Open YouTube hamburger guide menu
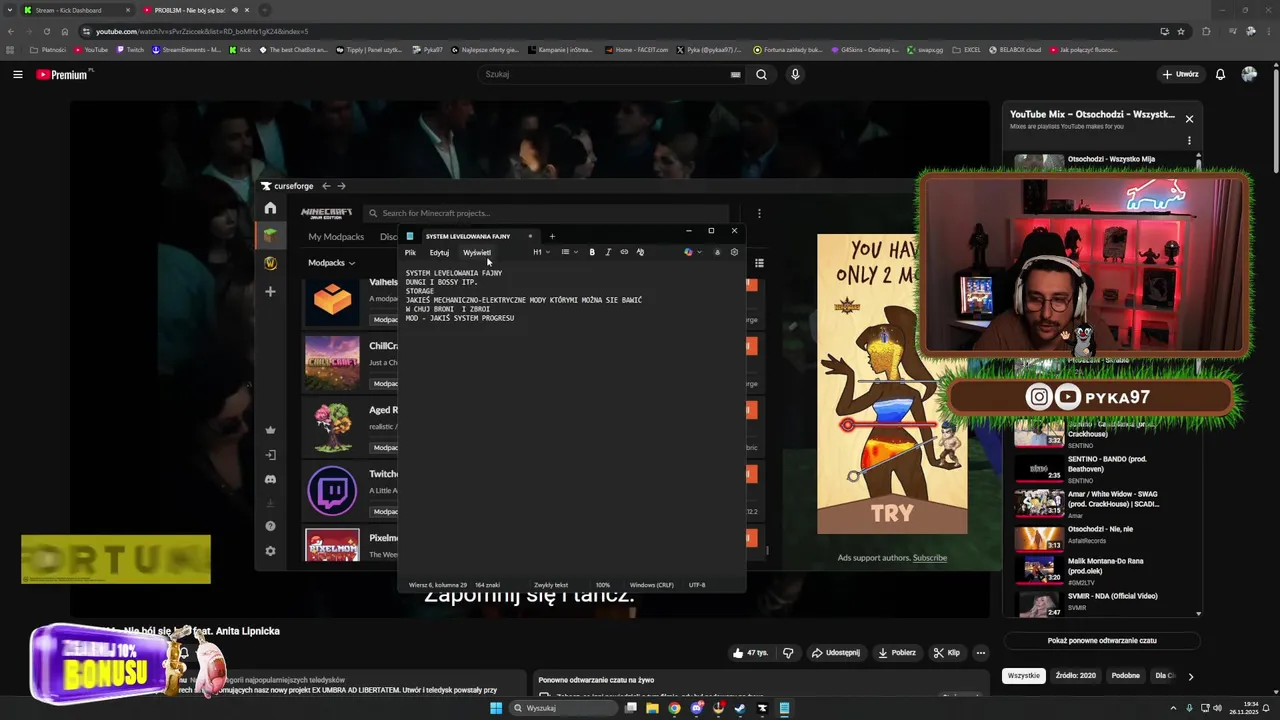 [18, 74]
